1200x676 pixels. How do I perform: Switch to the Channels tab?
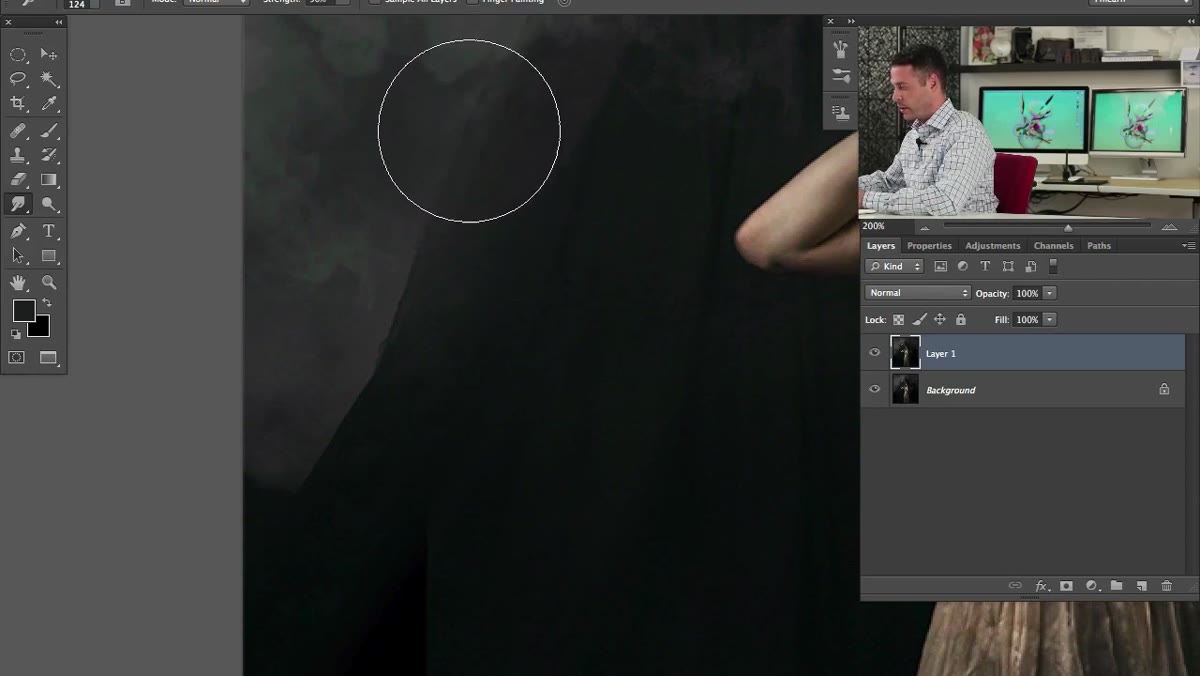(1053, 246)
